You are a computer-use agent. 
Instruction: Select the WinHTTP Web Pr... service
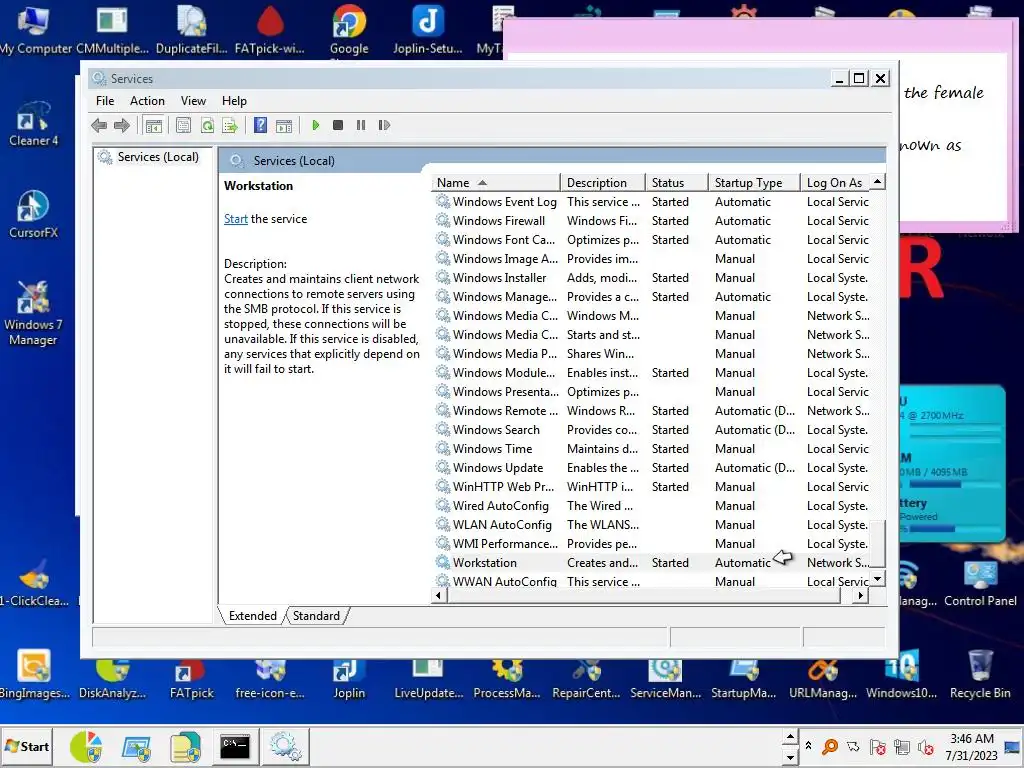652,487
